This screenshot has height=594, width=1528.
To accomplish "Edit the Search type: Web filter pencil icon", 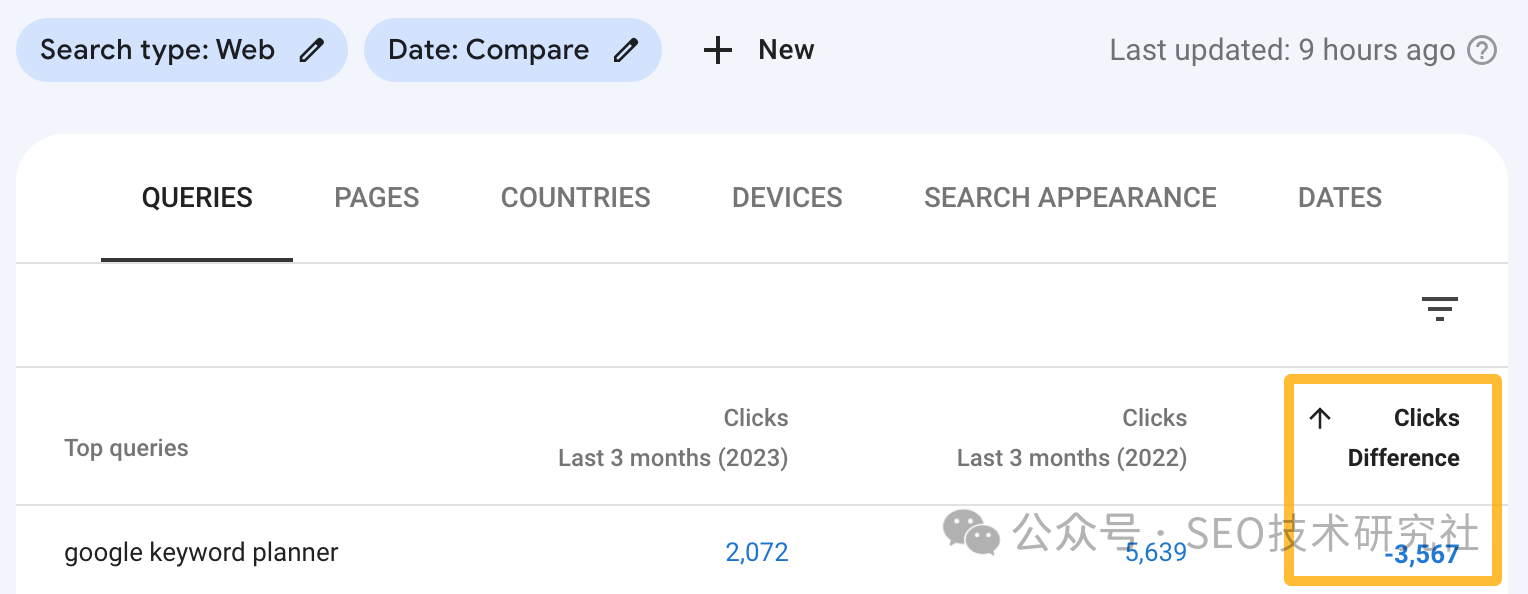I will 312,50.
